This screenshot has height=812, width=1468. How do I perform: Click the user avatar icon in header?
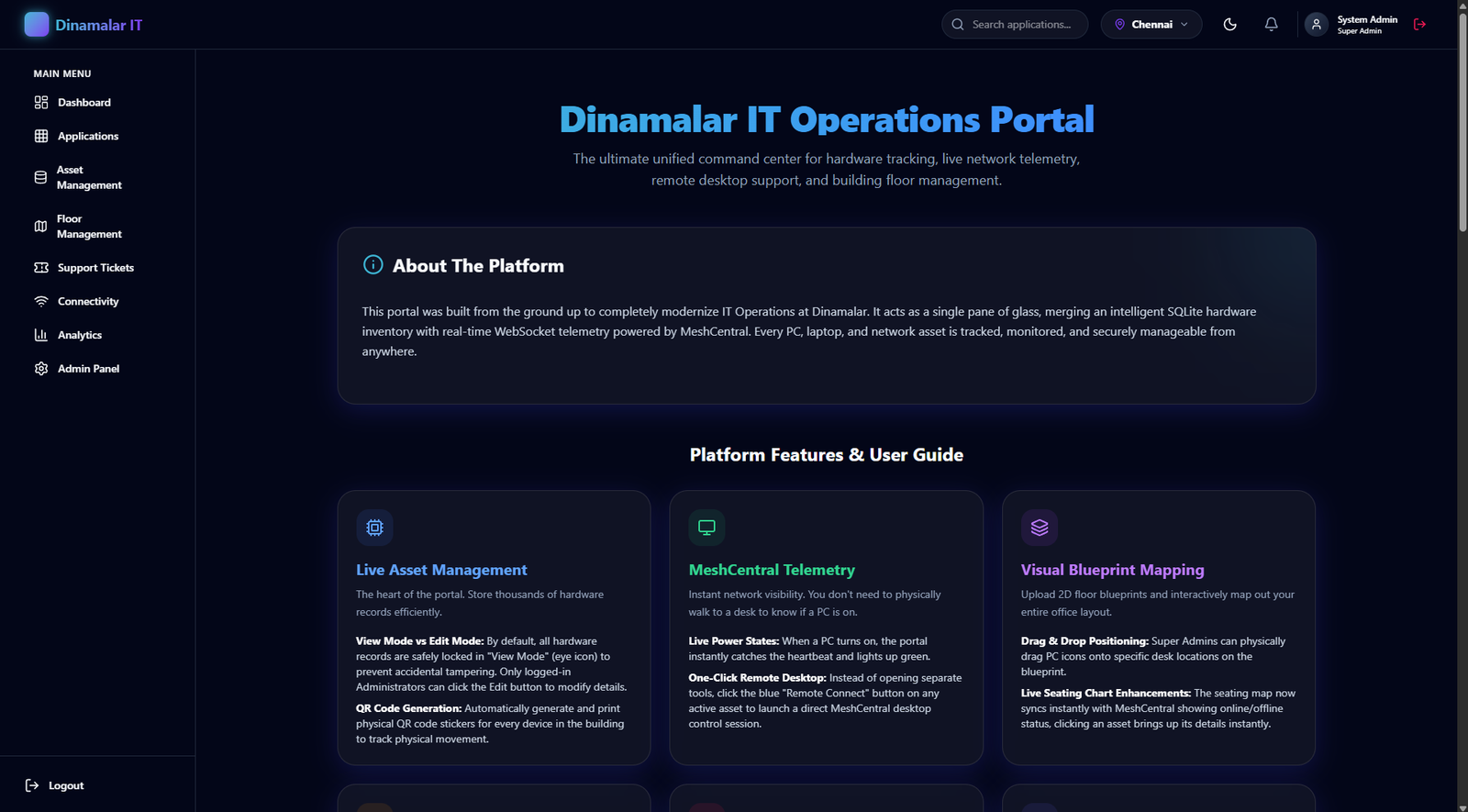(x=1317, y=25)
